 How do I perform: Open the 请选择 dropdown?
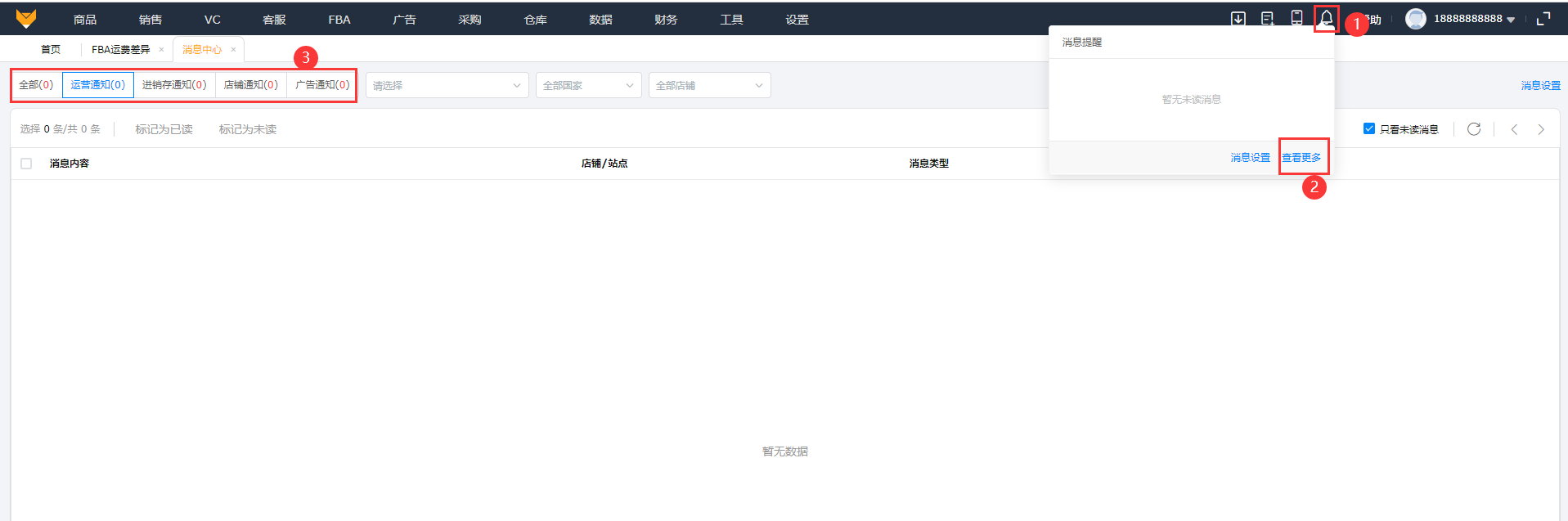pyautogui.click(x=447, y=85)
